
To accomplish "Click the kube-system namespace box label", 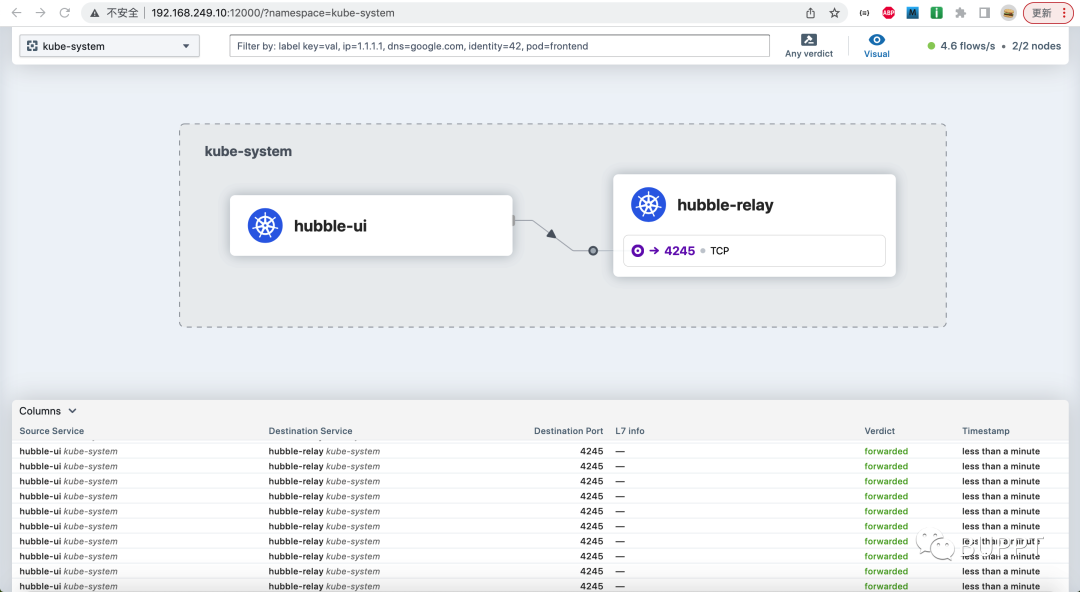I will pyautogui.click(x=248, y=151).
